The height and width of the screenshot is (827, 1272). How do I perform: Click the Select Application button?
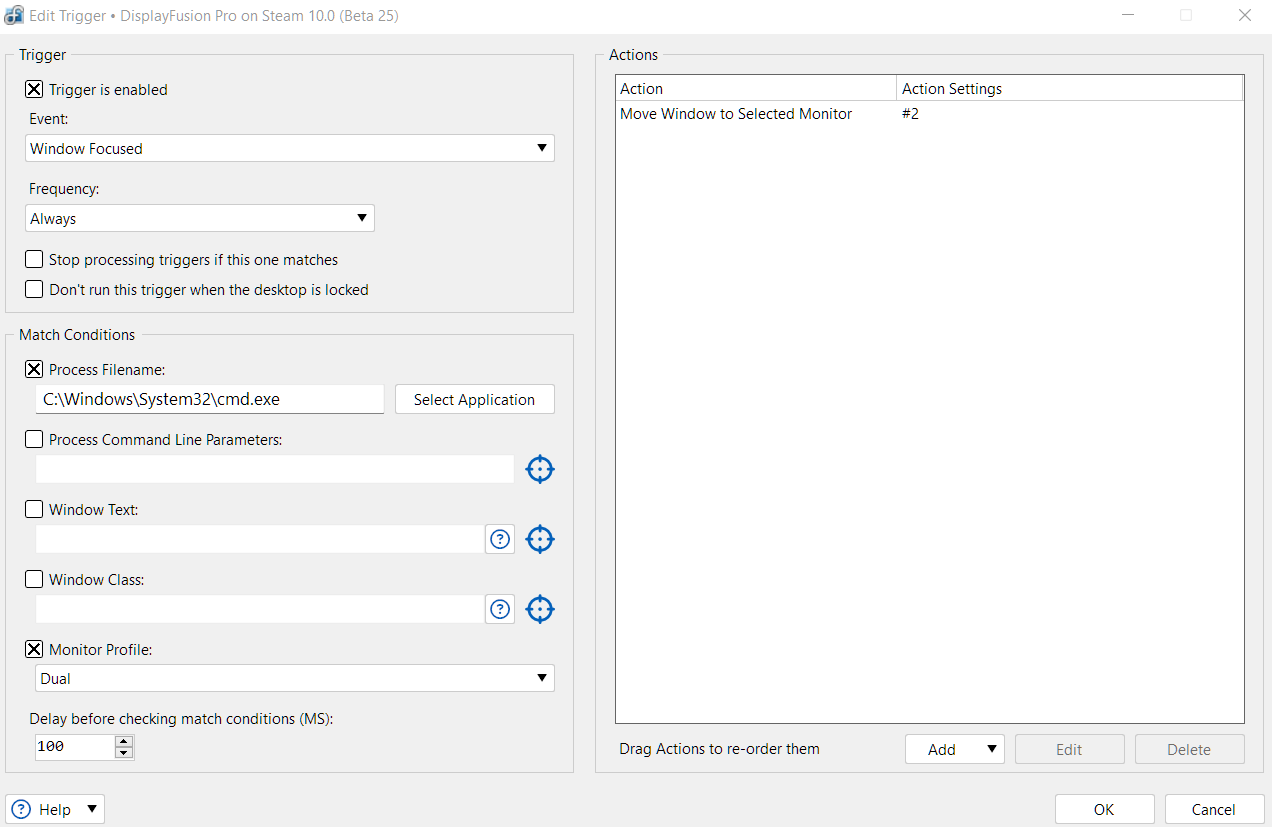click(x=474, y=399)
